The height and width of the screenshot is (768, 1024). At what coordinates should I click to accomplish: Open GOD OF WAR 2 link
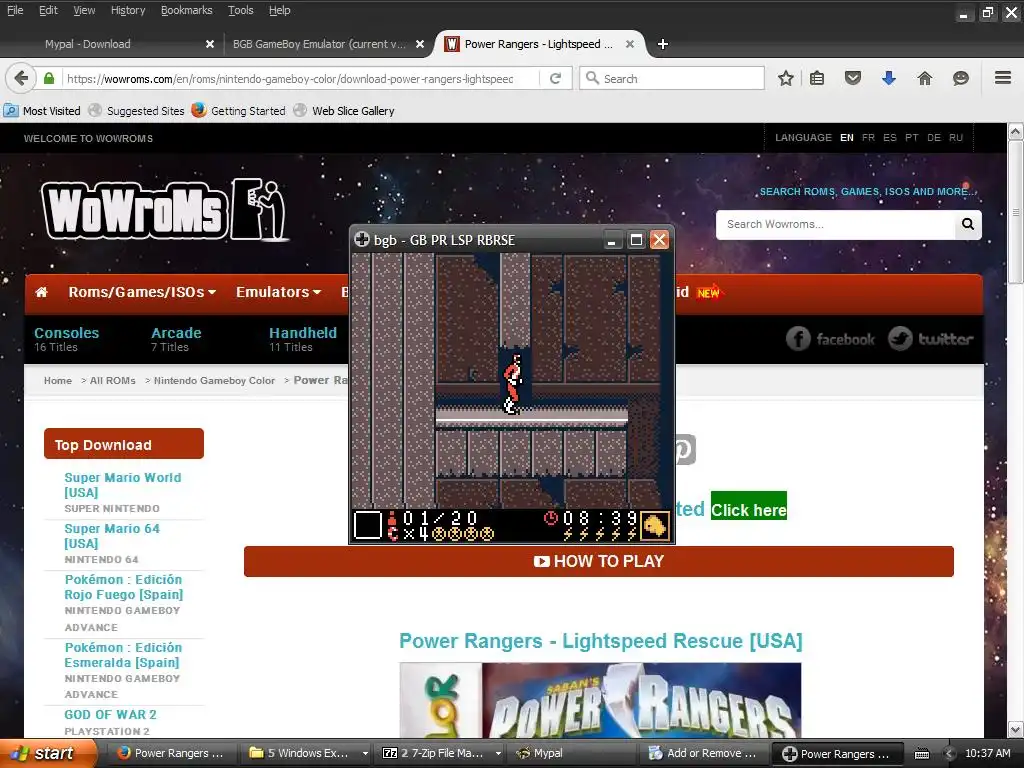point(110,714)
